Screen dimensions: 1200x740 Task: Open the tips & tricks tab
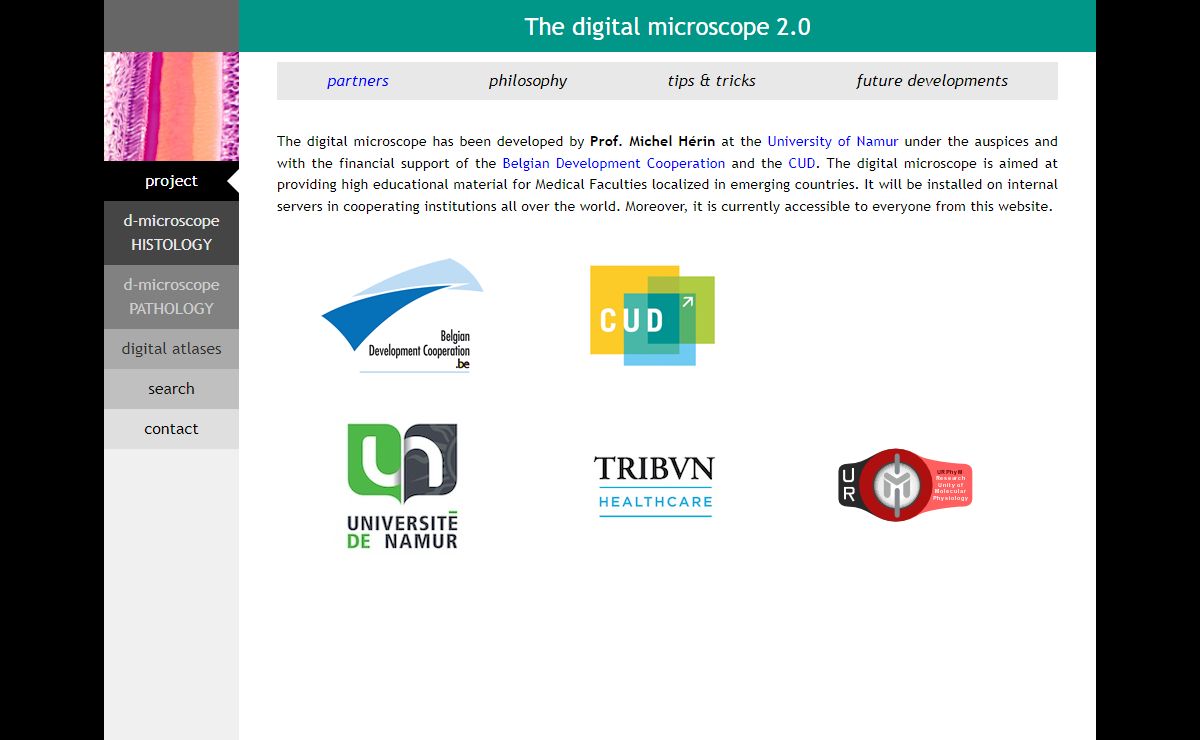pos(712,81)
